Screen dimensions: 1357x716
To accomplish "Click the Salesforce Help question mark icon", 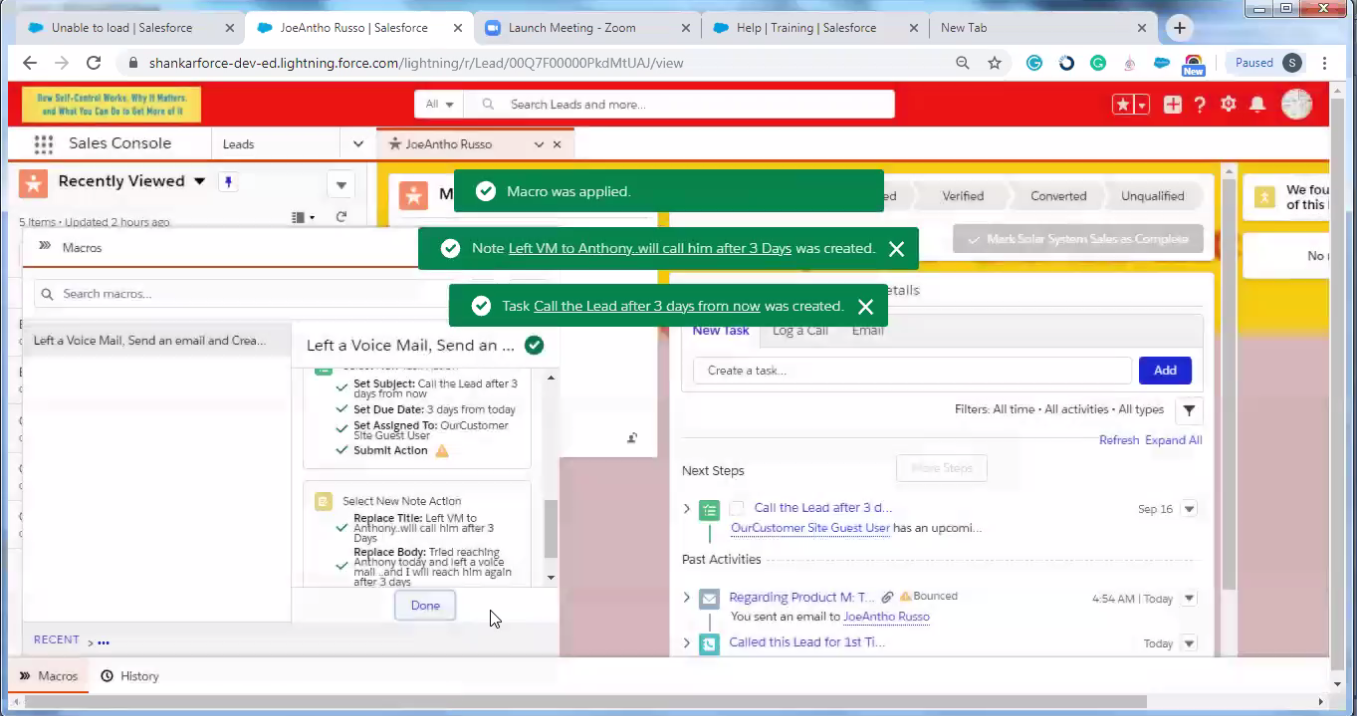I will pos(1199,104).
